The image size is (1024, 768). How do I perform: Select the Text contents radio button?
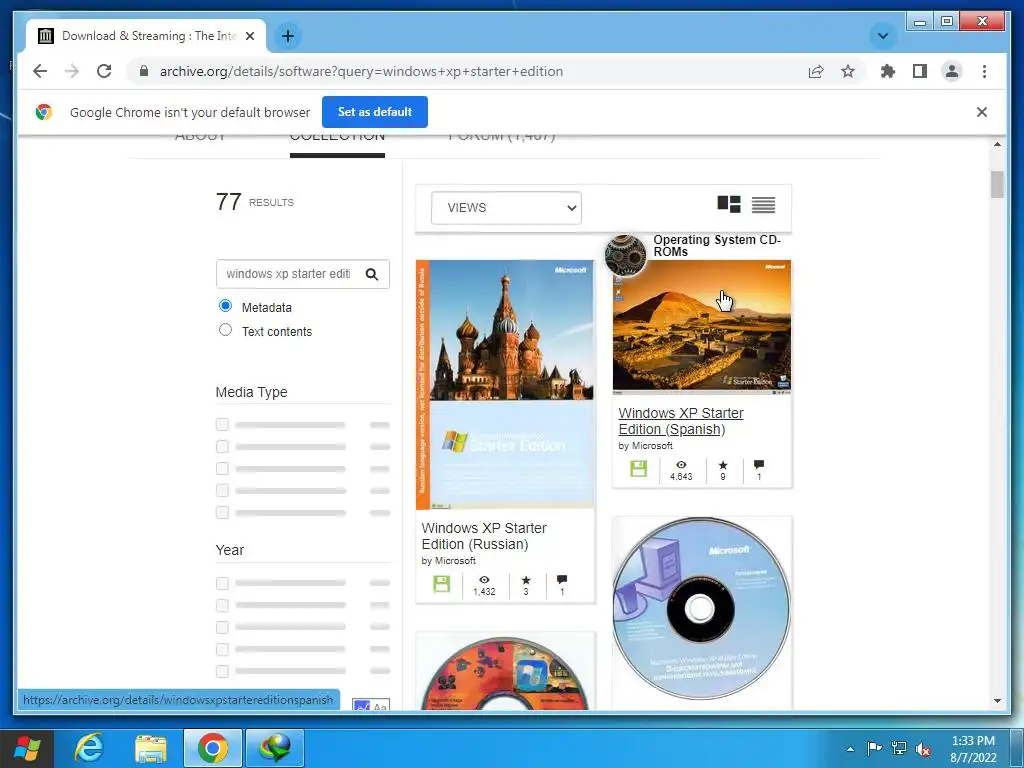(x=225, y=330)
